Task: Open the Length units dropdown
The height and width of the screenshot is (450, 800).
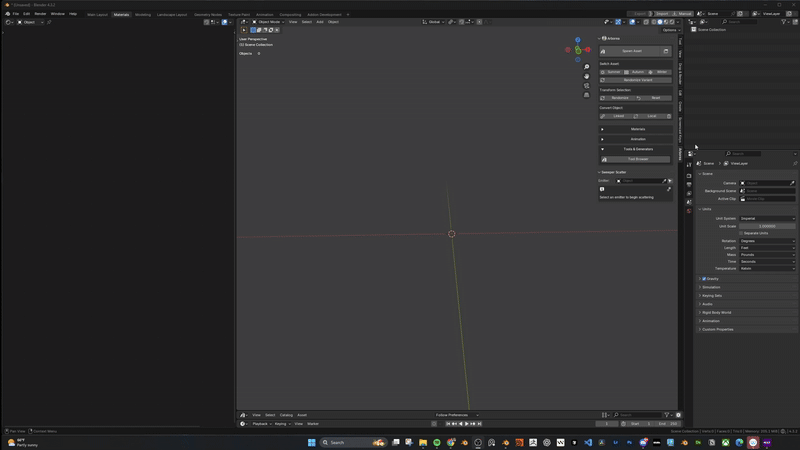Action: pos(767,248)
